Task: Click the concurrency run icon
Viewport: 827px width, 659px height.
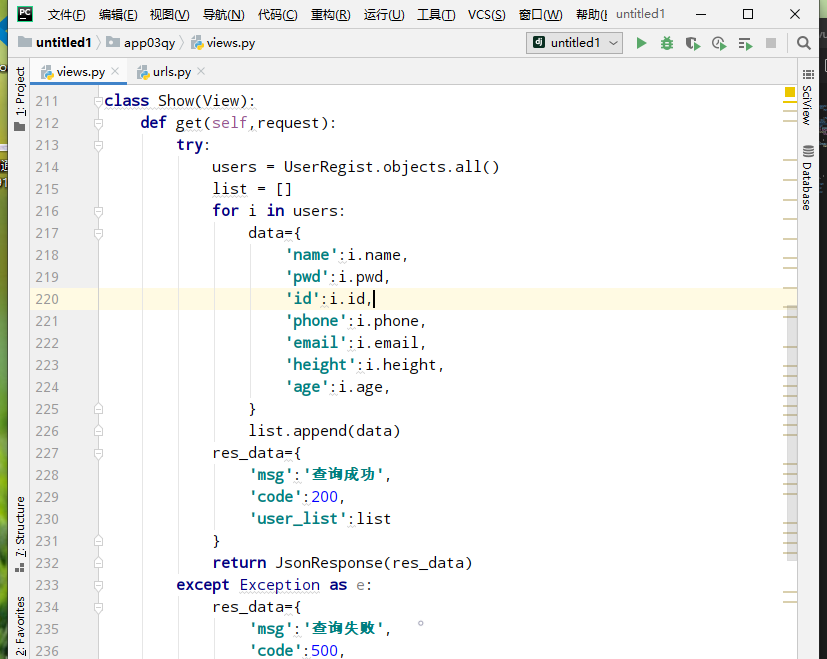Action: 745,43
